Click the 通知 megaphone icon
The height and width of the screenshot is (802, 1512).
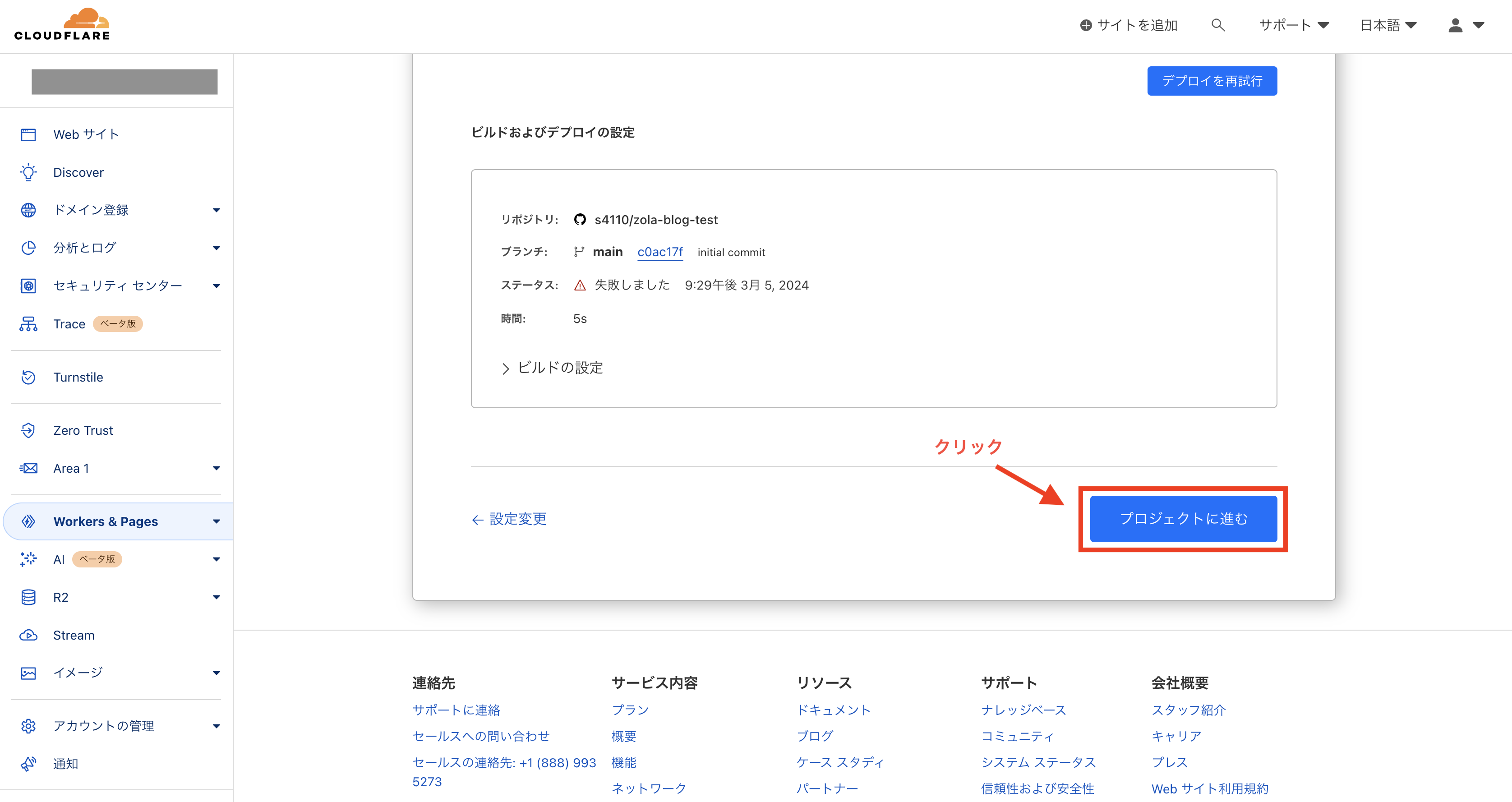click(28, 764)
